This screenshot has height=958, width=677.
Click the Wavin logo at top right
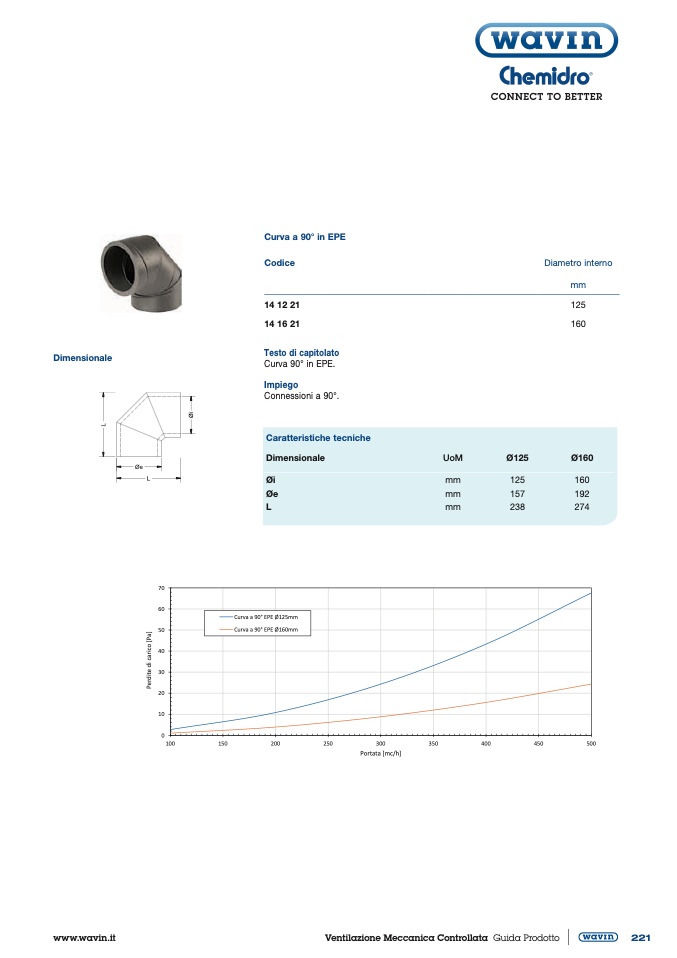tap(545, 41)
